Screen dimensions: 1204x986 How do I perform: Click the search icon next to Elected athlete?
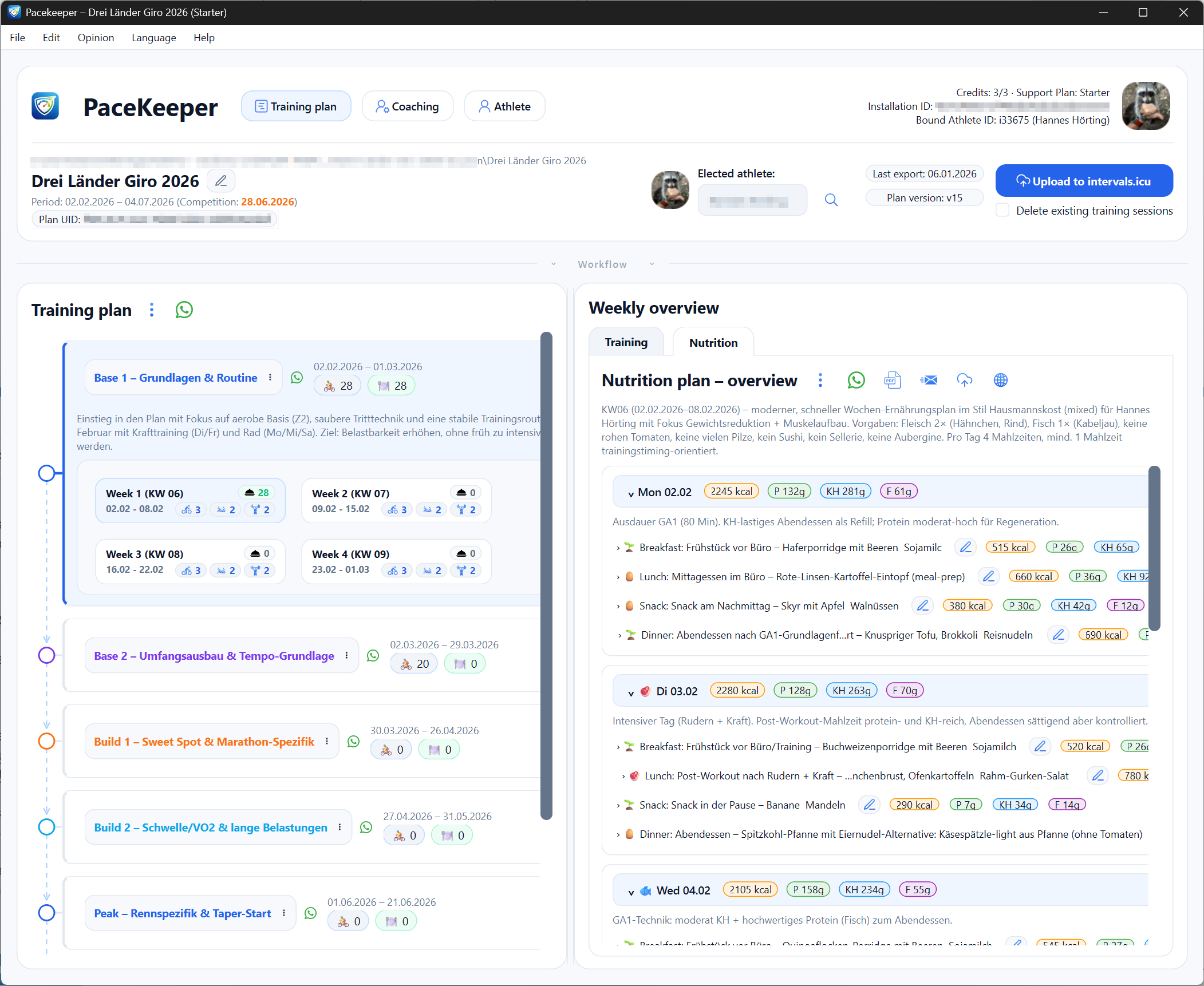831,200
